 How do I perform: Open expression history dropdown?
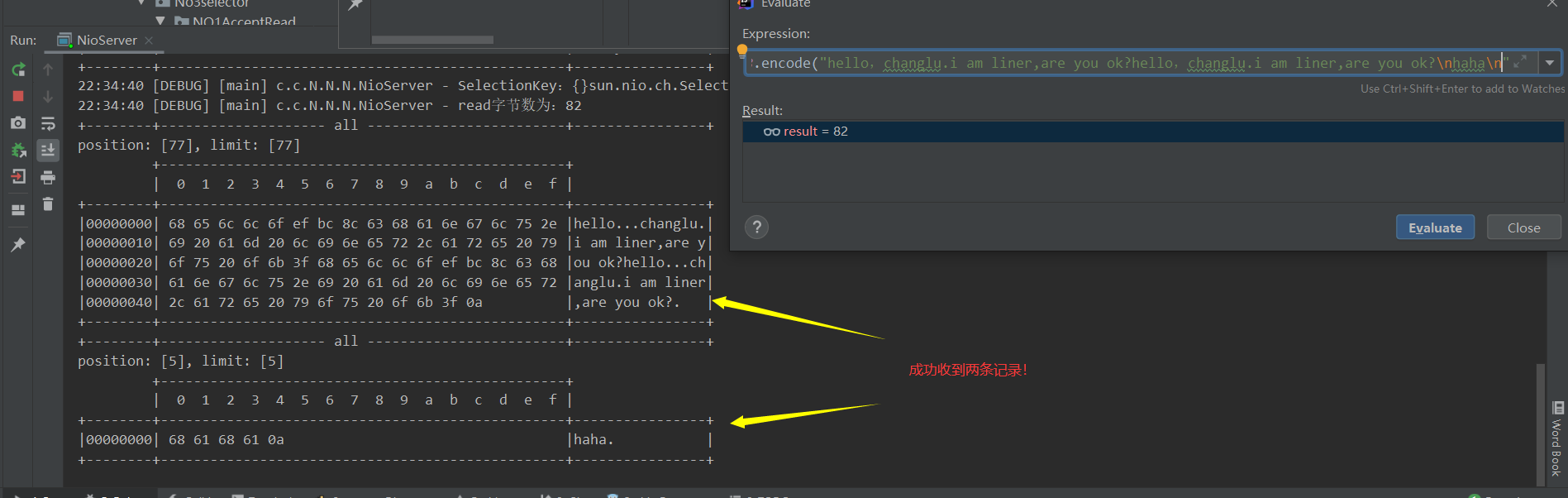point(1550,63)
